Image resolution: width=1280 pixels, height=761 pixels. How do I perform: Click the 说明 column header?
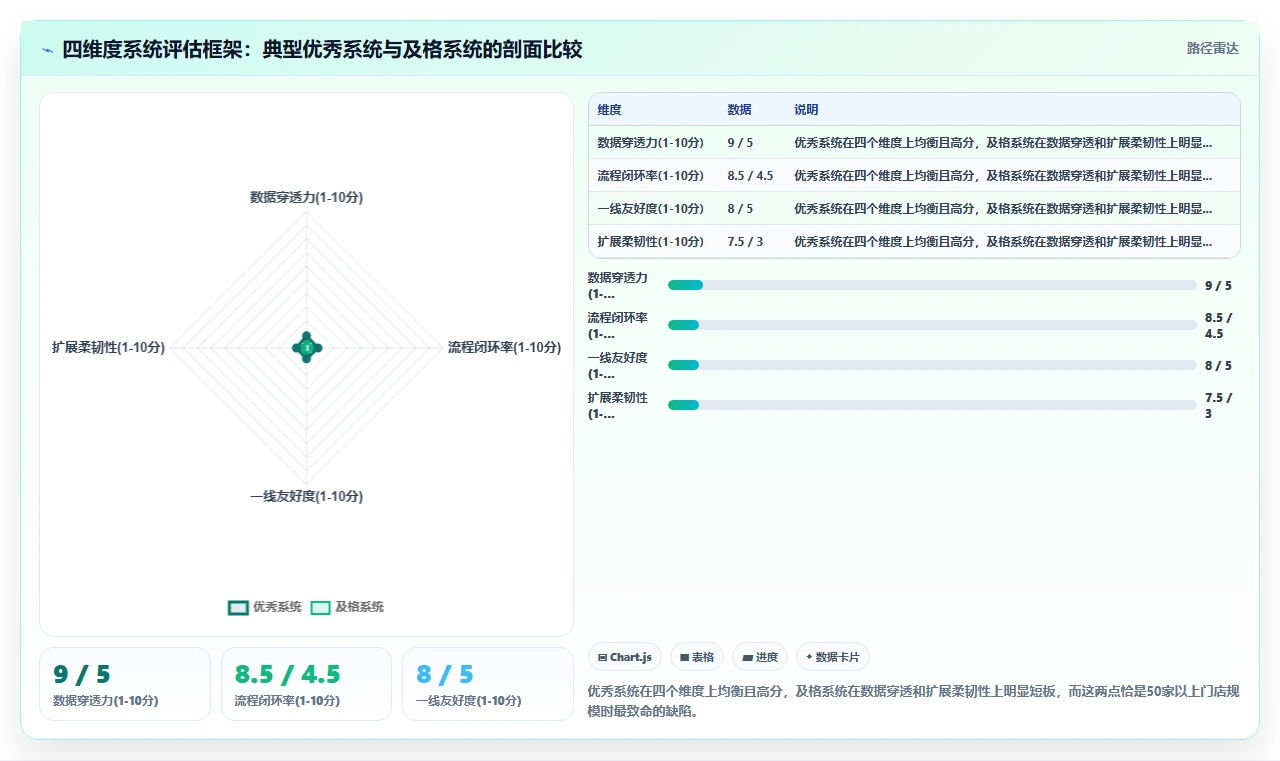pyautogui.click(x=806, y=109)
